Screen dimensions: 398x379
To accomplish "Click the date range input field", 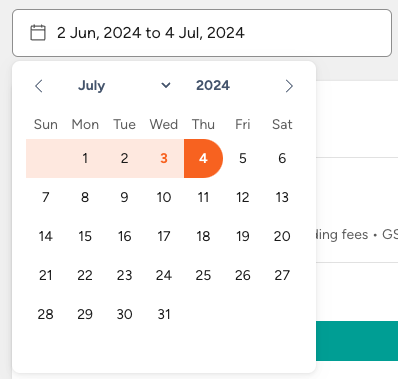I will pyautogui.click(x=202, y=33).
